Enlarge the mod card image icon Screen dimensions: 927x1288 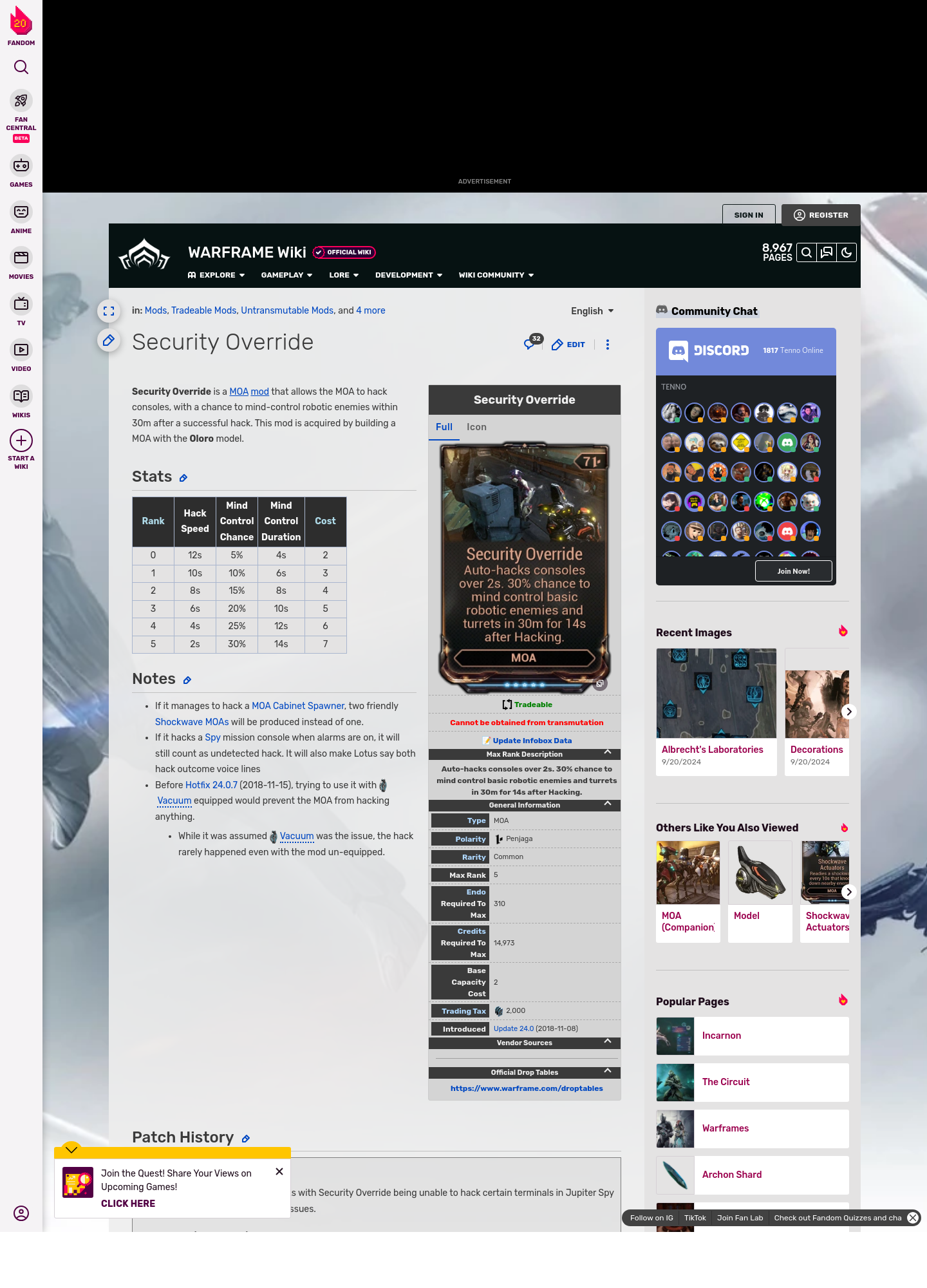coord(600,684)
